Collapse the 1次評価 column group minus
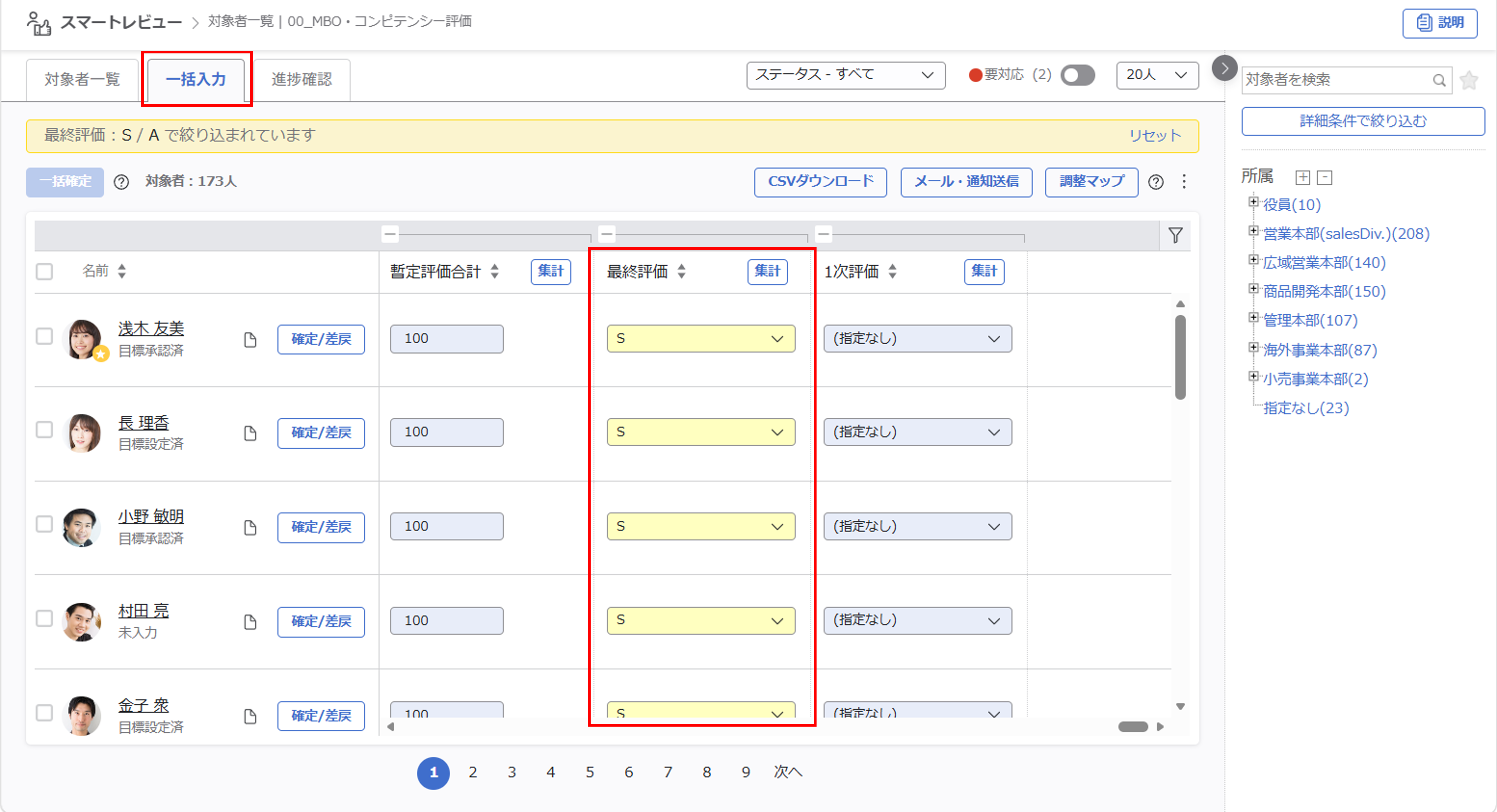 823,234
